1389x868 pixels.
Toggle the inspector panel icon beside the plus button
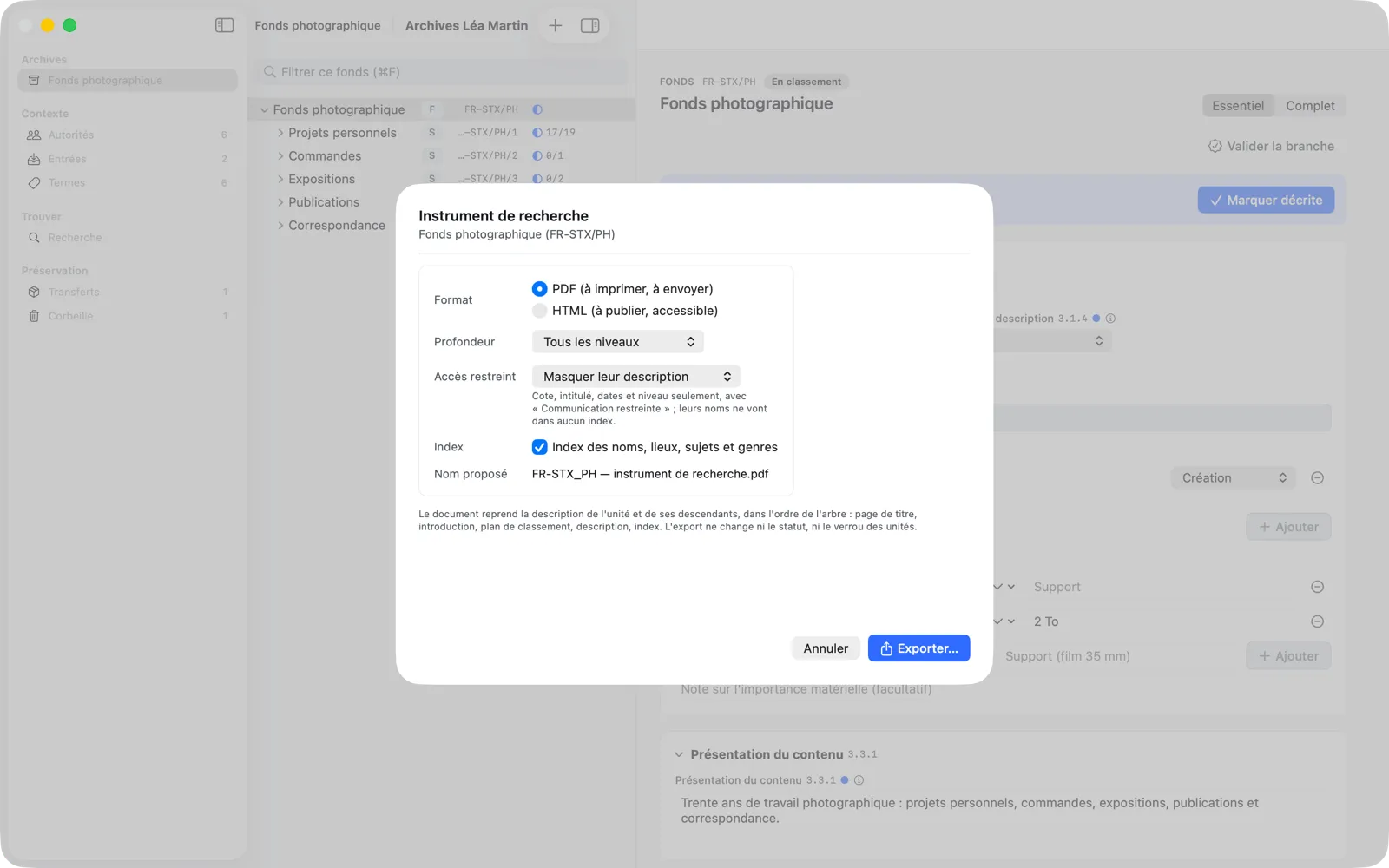point(590,25)
